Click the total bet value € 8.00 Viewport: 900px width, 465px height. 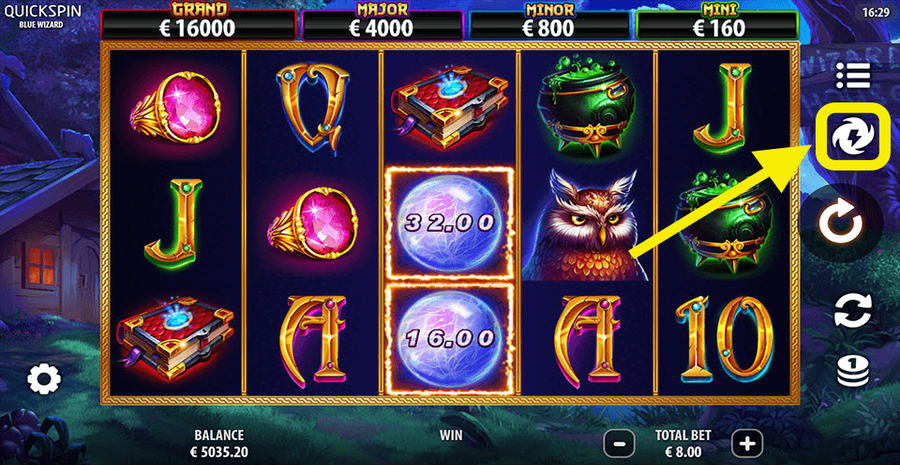coord(683,452)
